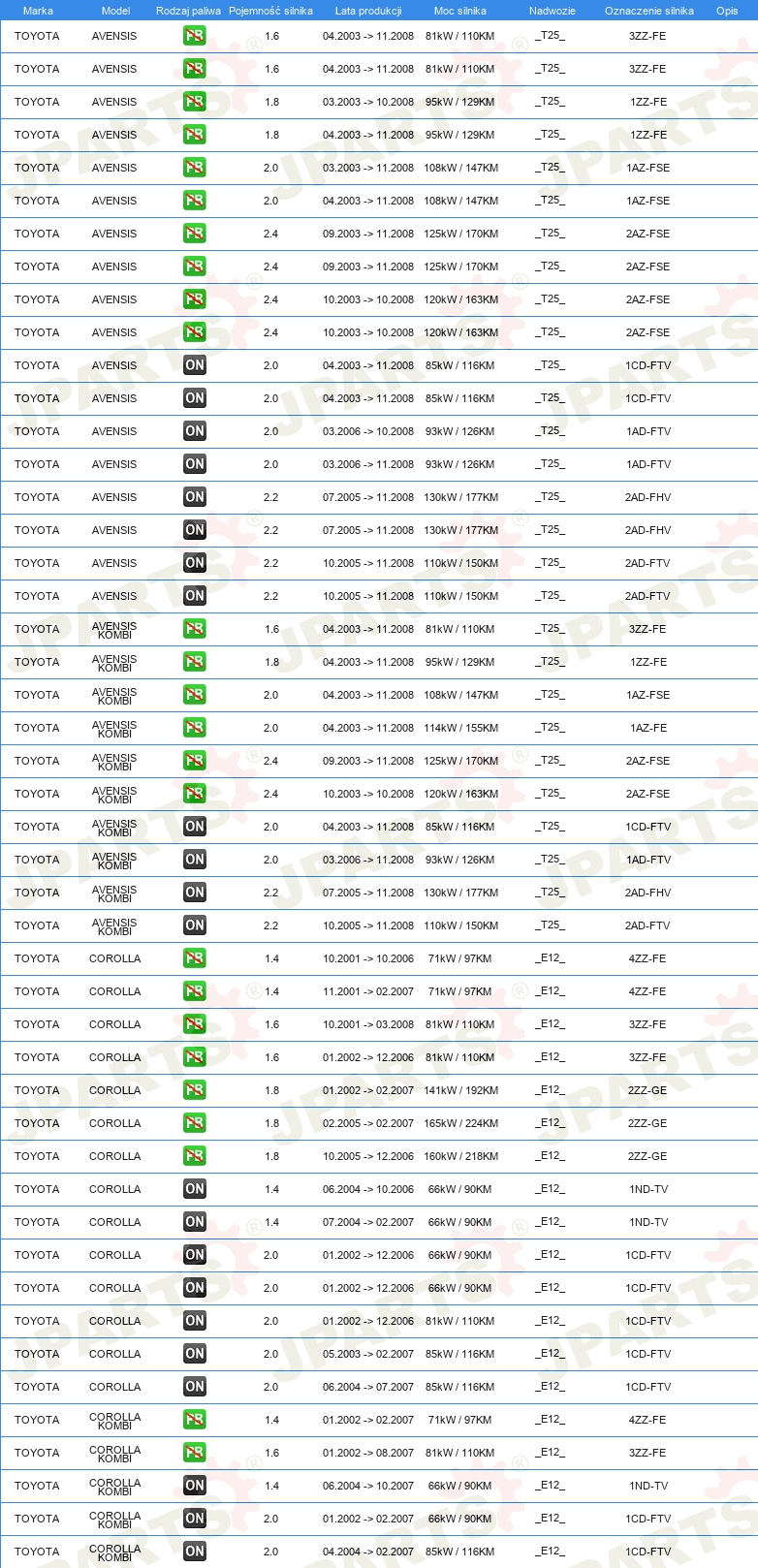Click diesel ON icon for AVENSIS KOMBI 1CD-FTV
The image size is (758, 1568).
coord(195,827)
